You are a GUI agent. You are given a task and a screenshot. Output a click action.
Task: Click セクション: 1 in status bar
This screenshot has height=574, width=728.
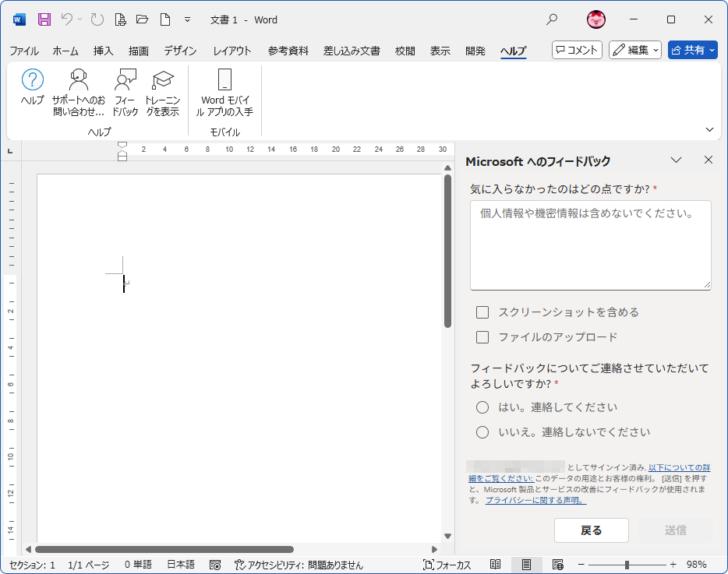point(32,565)
